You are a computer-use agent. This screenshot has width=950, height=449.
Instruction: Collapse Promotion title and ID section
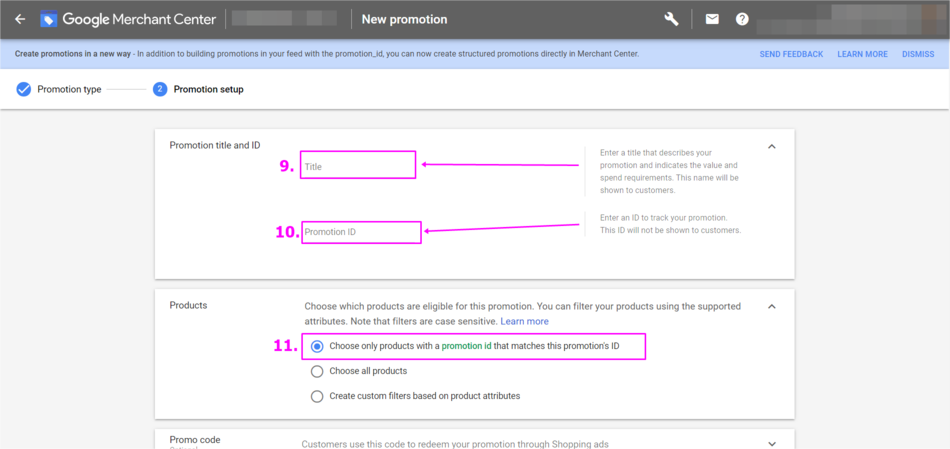(771, 146)
